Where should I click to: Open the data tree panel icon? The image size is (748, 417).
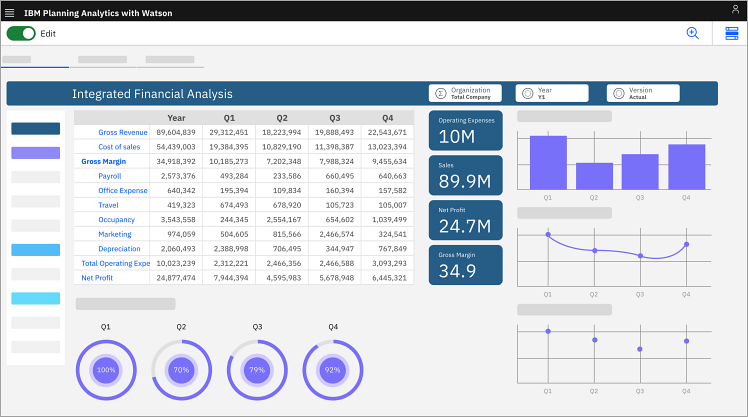[x=732, y=34]
